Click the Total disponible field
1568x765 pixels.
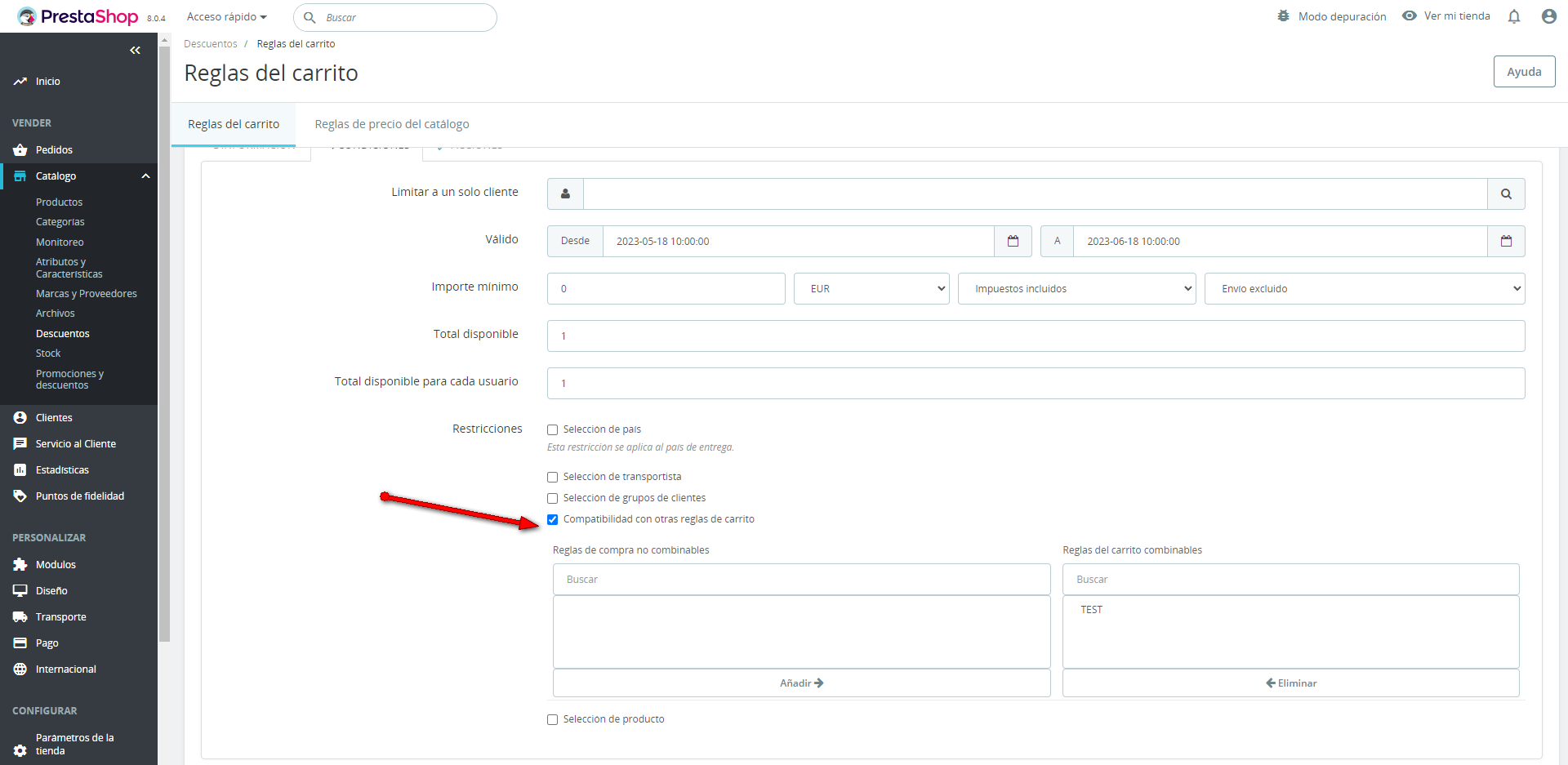pos(1036,336)
